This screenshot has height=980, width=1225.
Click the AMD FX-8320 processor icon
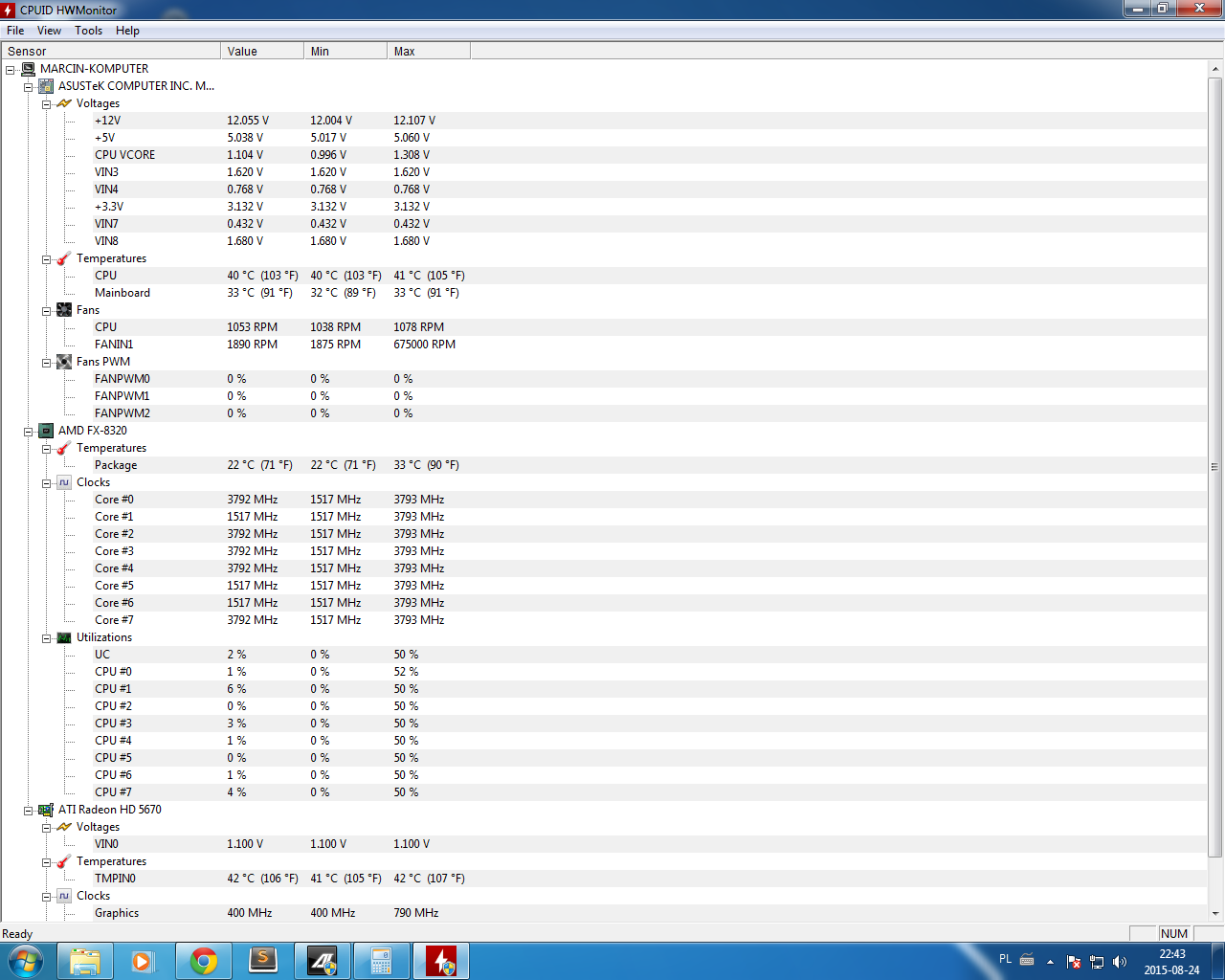[x=46, y=431]
